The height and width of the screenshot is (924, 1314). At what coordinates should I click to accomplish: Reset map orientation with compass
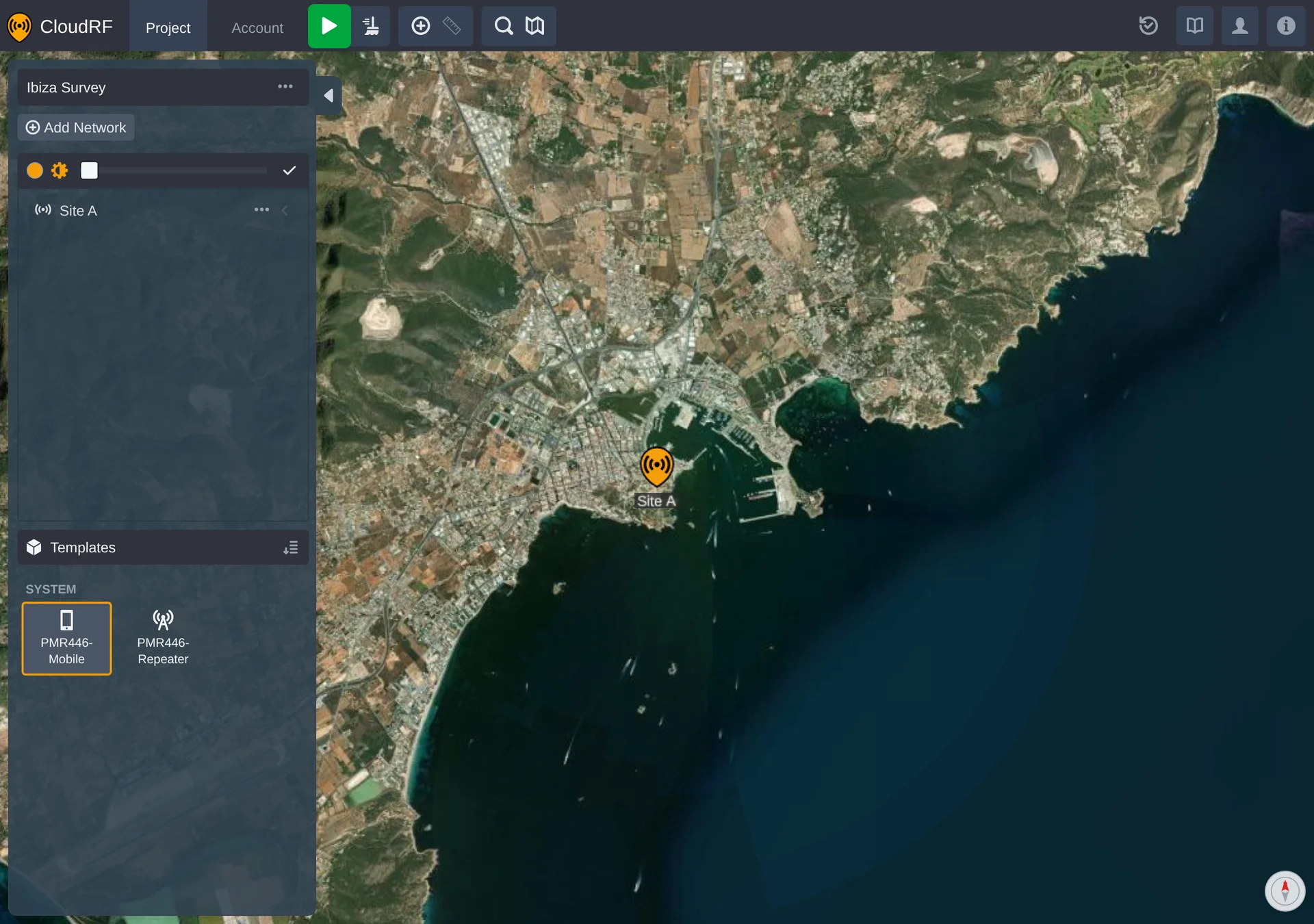[x=1285, y=890]
